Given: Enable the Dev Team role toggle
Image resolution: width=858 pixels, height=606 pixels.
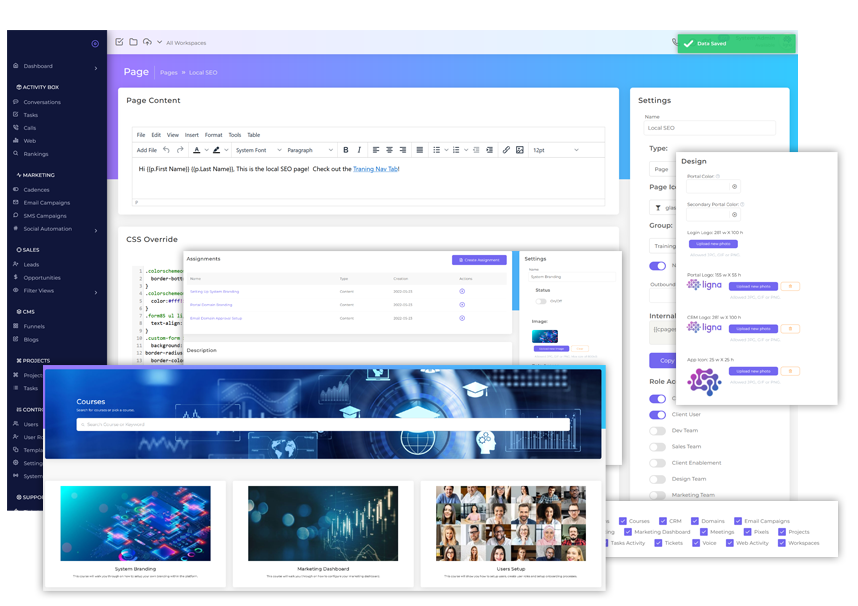Looking at the screenshot, I should tap(657, 431).
